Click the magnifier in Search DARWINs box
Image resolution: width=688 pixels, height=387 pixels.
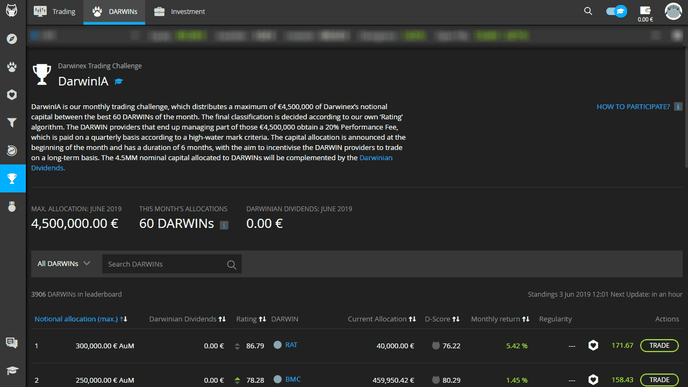(x=231, y=265)
